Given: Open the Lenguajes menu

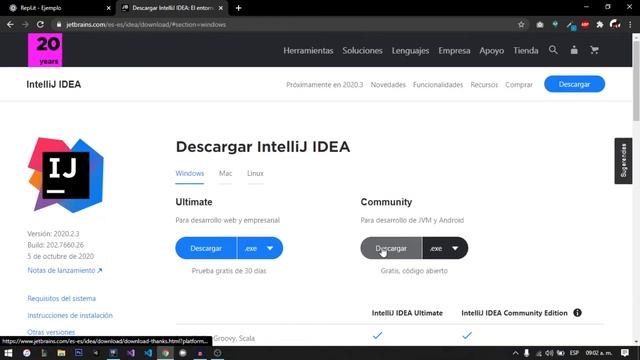Looking at the screenshot, I should pos(410,51).
